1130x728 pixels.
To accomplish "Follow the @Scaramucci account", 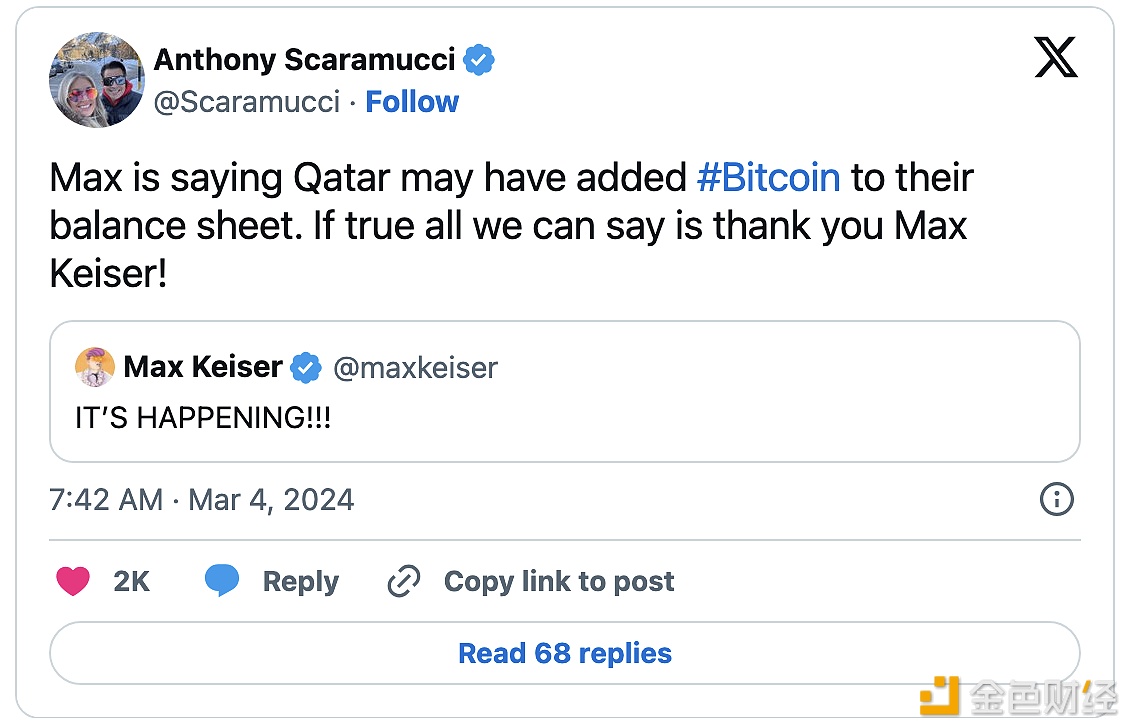I will click(x=411, y=102).
